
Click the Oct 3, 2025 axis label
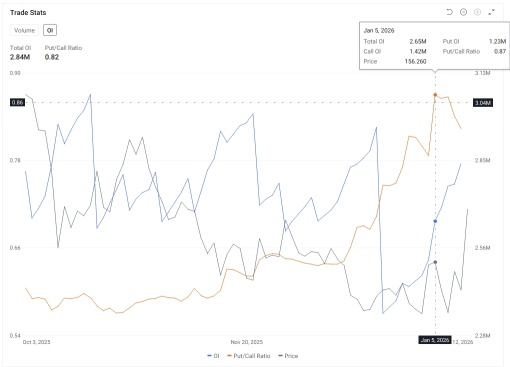tap(36, 342)
